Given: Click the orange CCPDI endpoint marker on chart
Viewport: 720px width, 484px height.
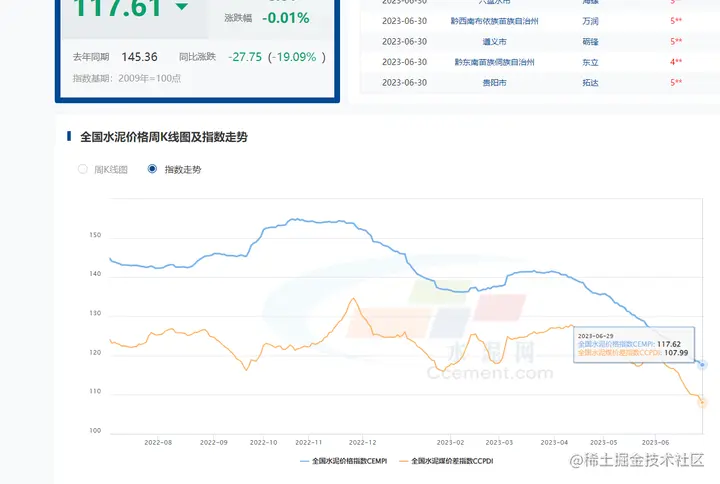Looking at the screenshot, I should tap(702, 403).
